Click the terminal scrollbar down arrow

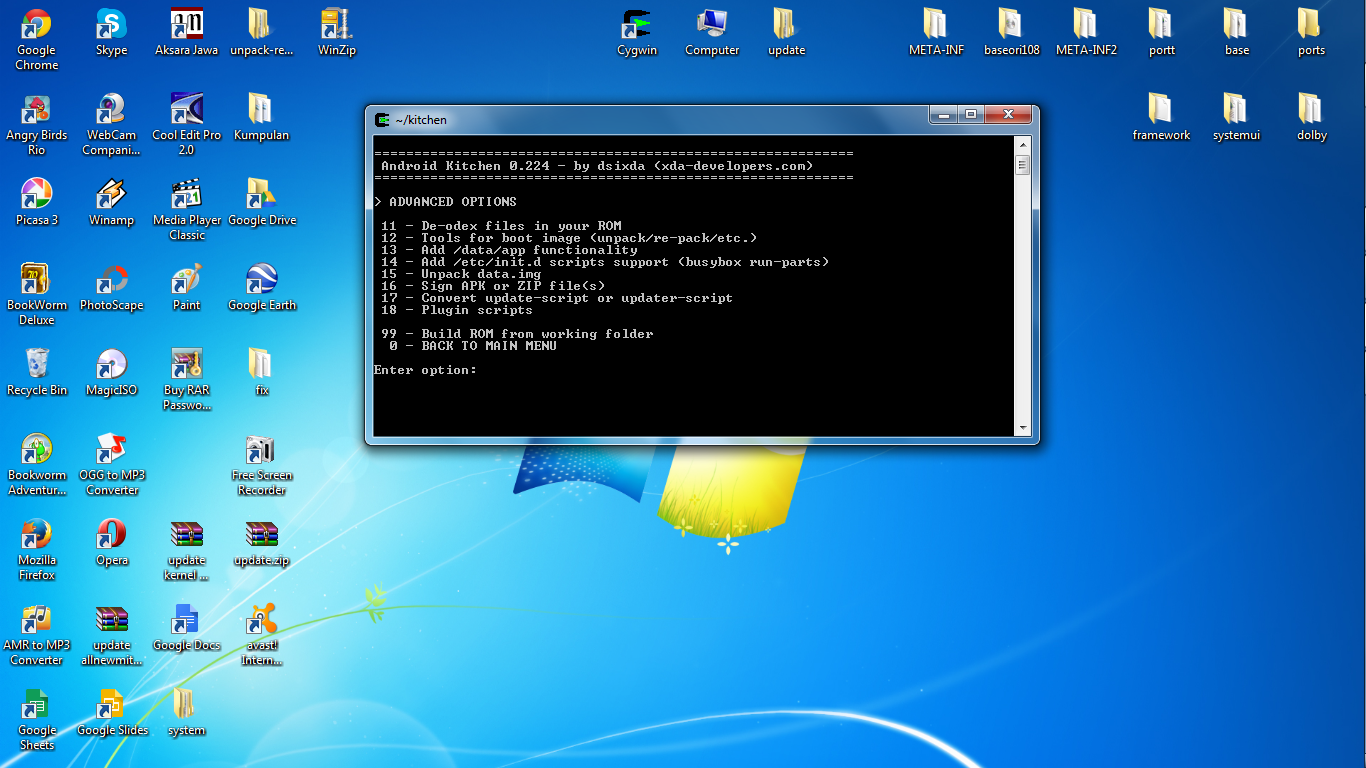pyautogui.click(x=1022, y=427)
